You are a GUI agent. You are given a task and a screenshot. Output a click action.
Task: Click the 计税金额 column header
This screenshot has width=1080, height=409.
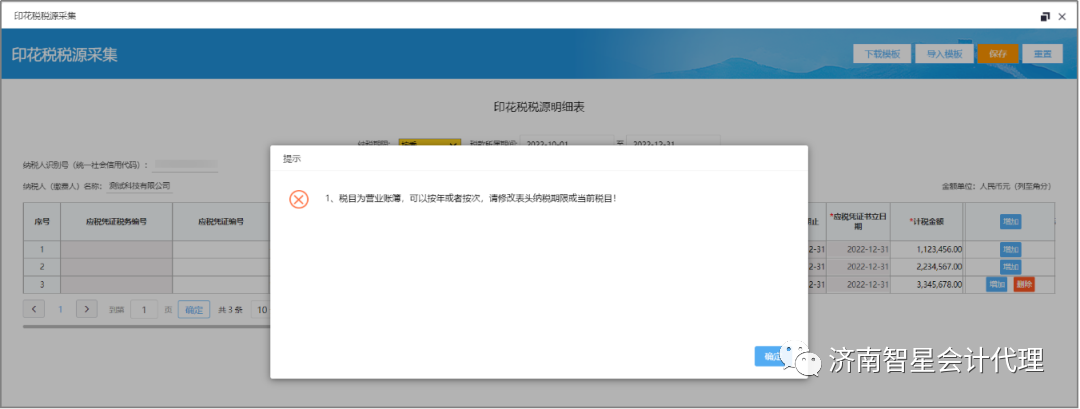[927, 222]
